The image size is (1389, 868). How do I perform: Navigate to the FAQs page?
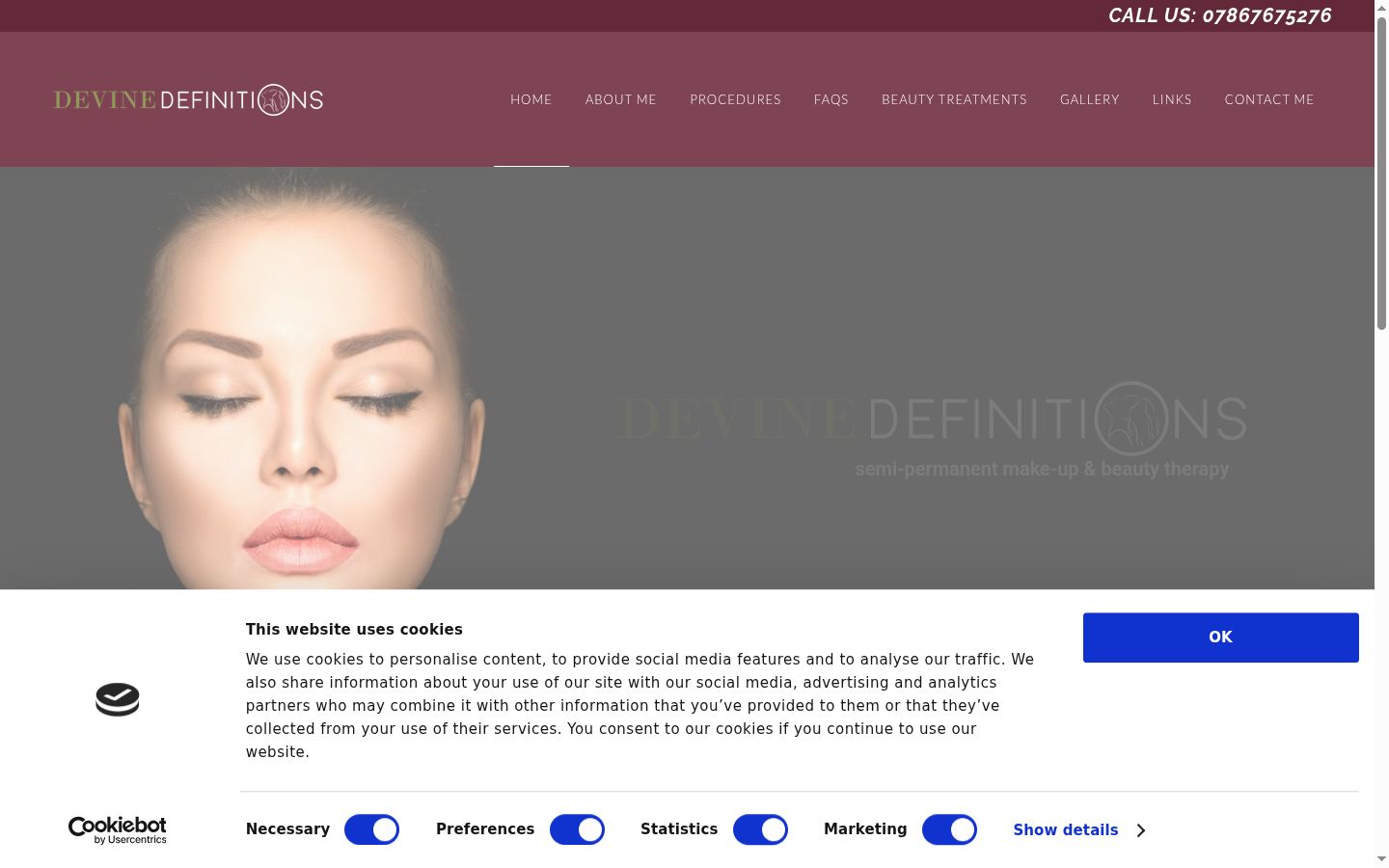(x=831, y=99)
